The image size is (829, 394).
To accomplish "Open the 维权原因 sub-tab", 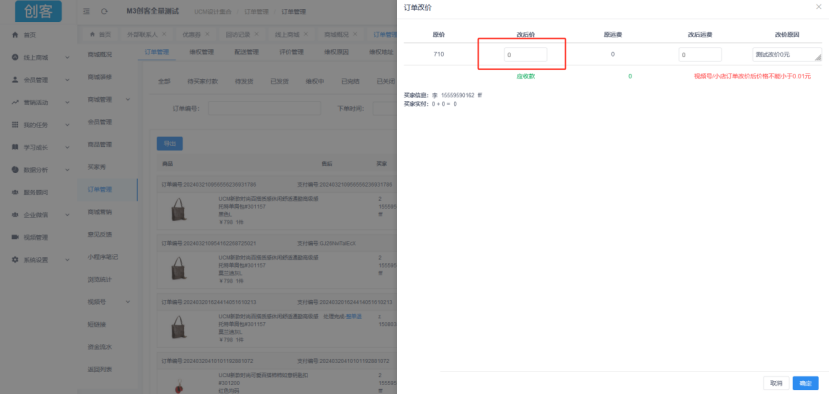I will point(336,52).
